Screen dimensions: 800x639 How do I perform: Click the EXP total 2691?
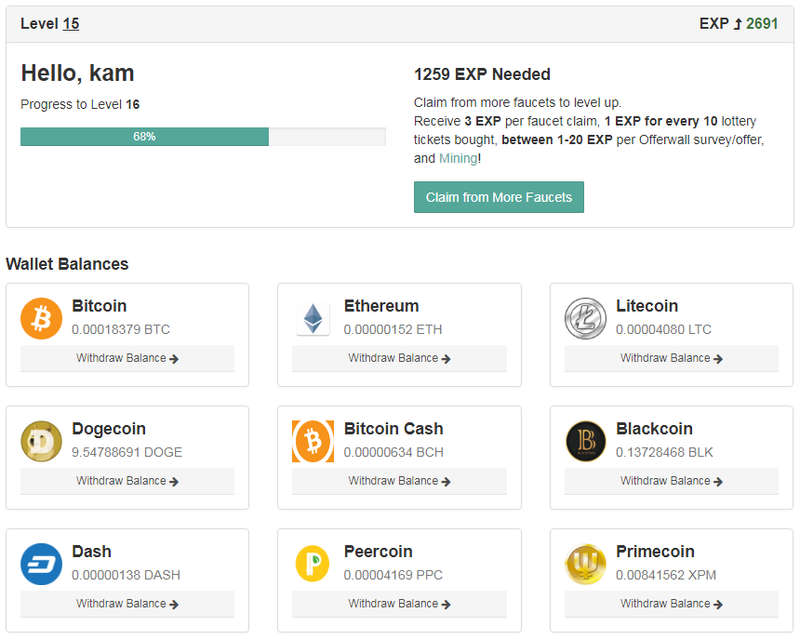point(762,23)
